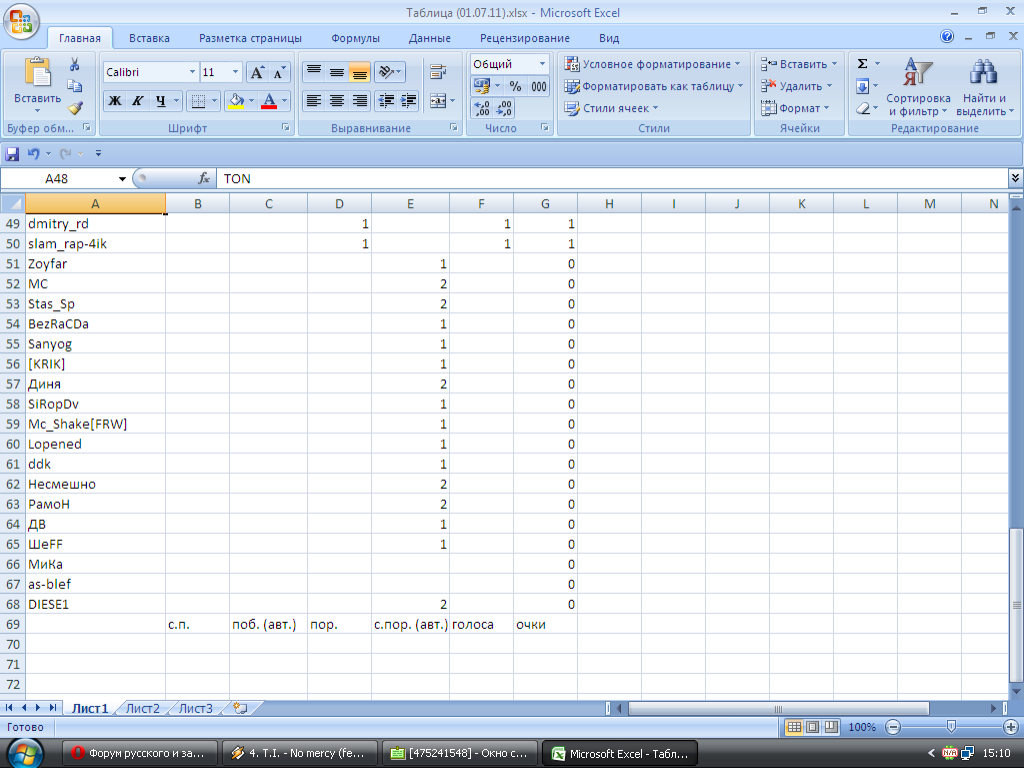Apply yellow fill color bucket
Image resolution: width=1024 pixels, height=768 pixels.
[x=236, y=101]
